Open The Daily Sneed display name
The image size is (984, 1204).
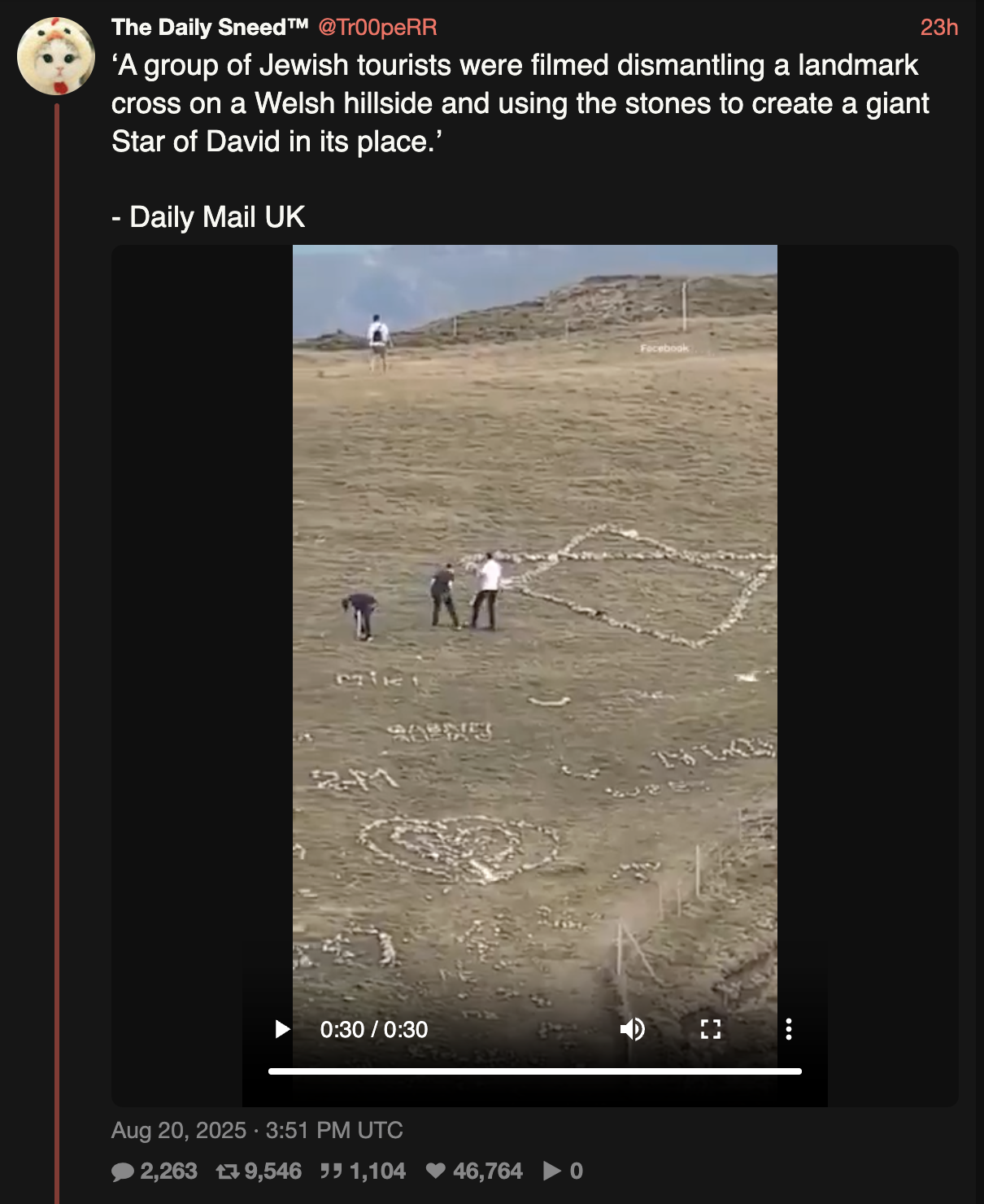click(210, 27)
